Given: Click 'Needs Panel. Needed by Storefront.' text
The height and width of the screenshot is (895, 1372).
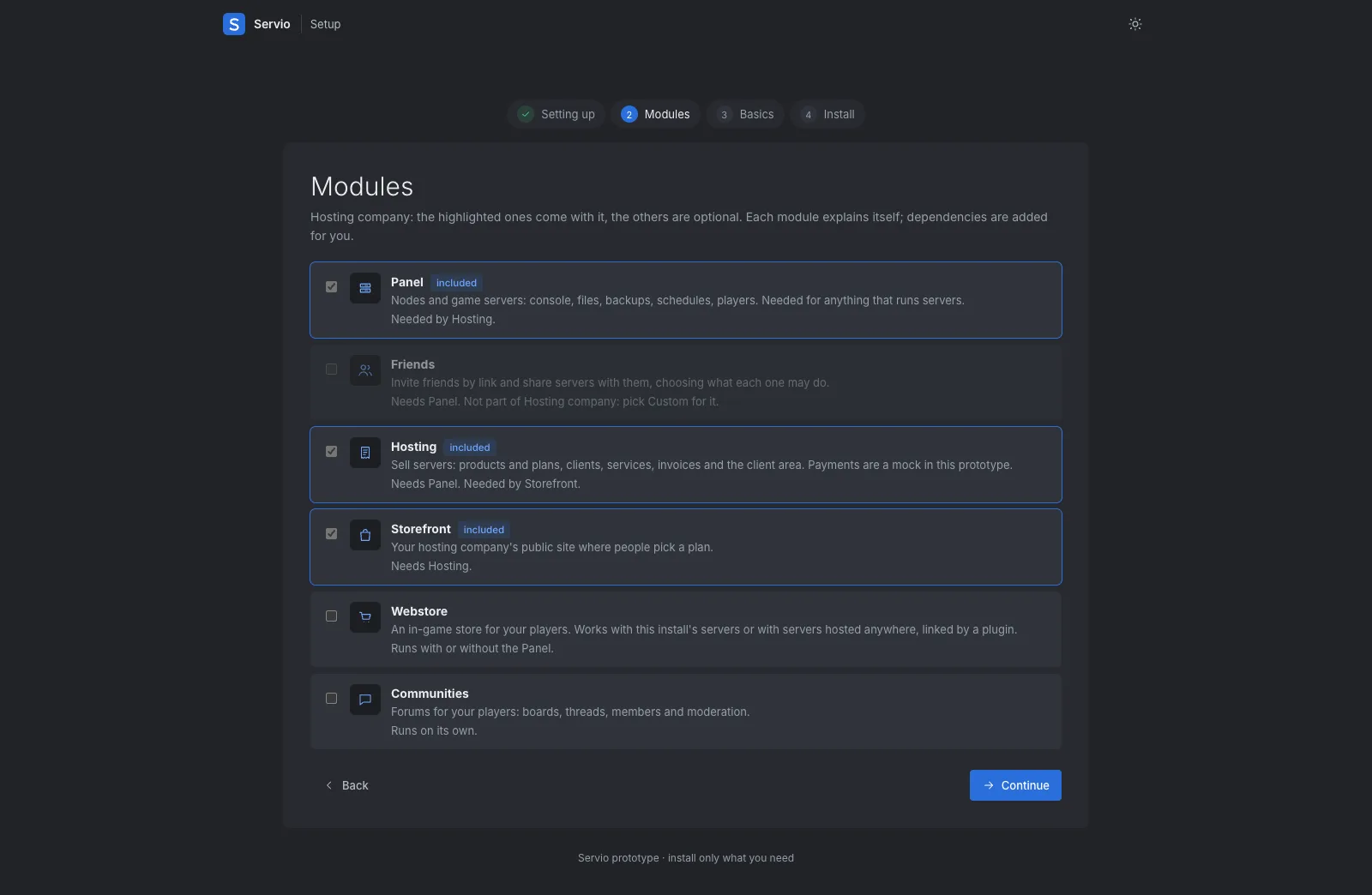Looking at the screenshot, I should [x=485, y=484].
